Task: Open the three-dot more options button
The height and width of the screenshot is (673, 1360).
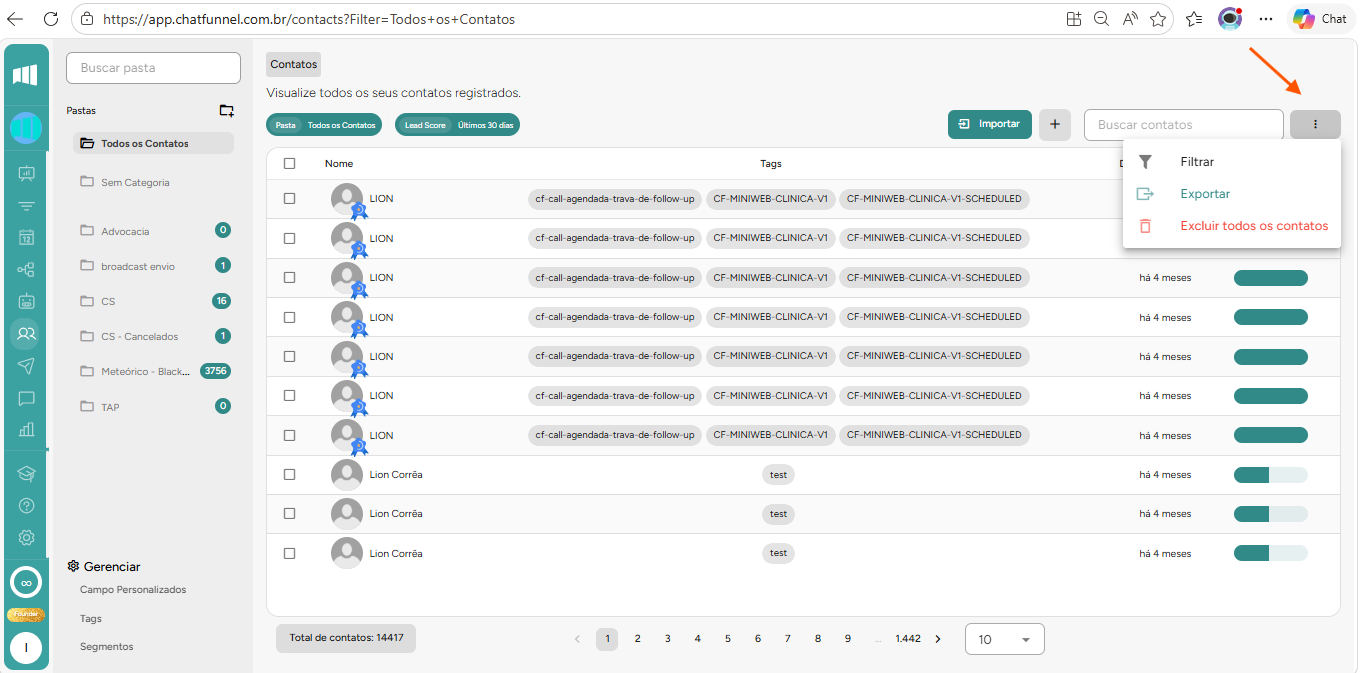Action: 1315,124
